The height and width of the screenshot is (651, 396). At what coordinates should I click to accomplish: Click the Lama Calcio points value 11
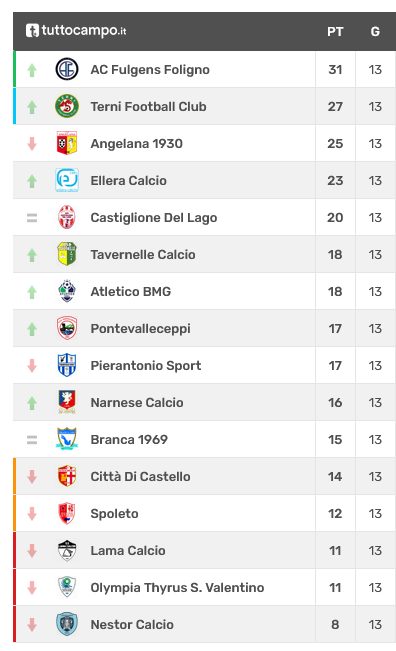point(335,551)
